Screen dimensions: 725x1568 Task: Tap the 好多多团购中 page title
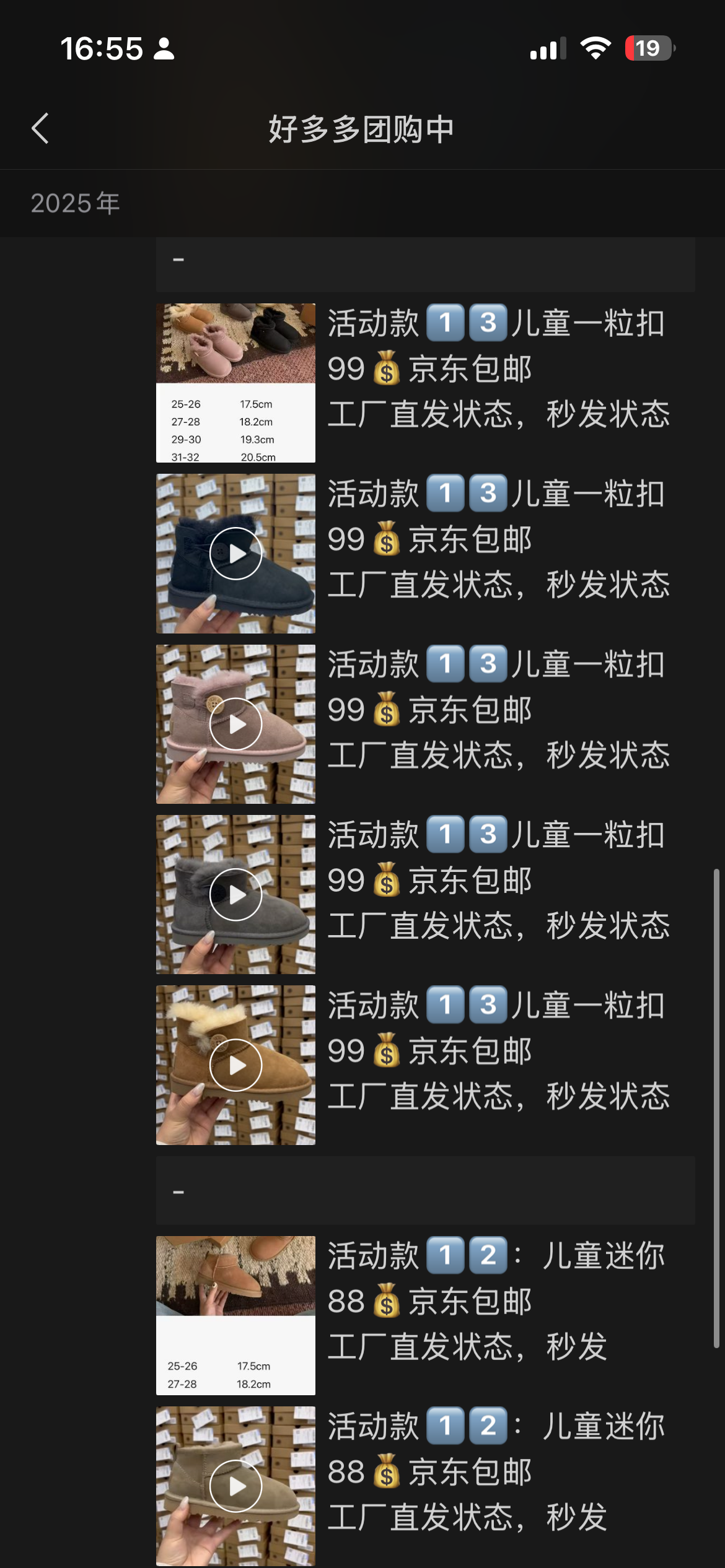[x=362, y=129]
